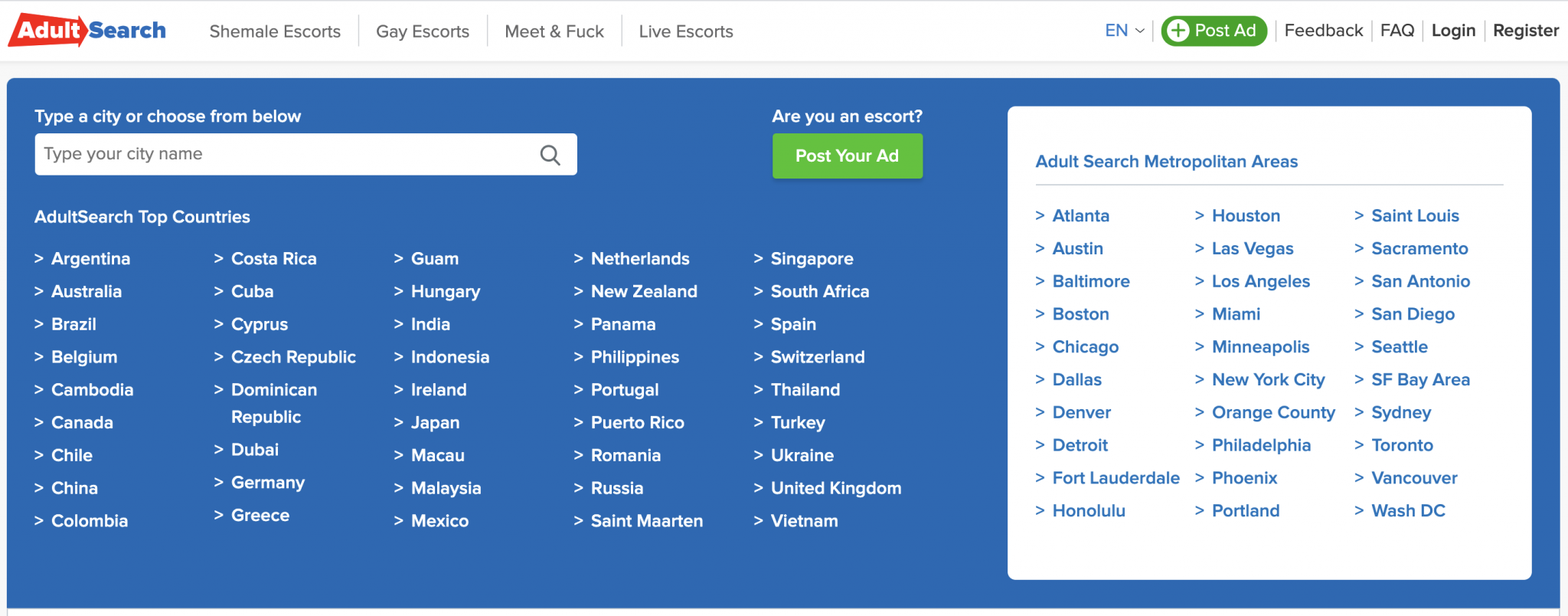Click the search magnifier icon
Image resolution: width=1568 pixels, height=616 pixels.
(x=550, y=155)
